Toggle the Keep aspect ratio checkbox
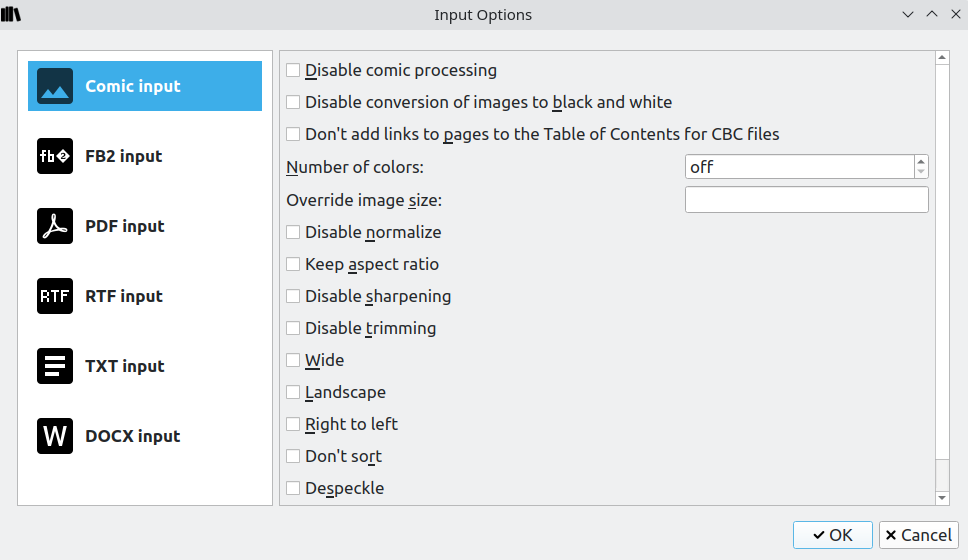 [x=293, y=264]
